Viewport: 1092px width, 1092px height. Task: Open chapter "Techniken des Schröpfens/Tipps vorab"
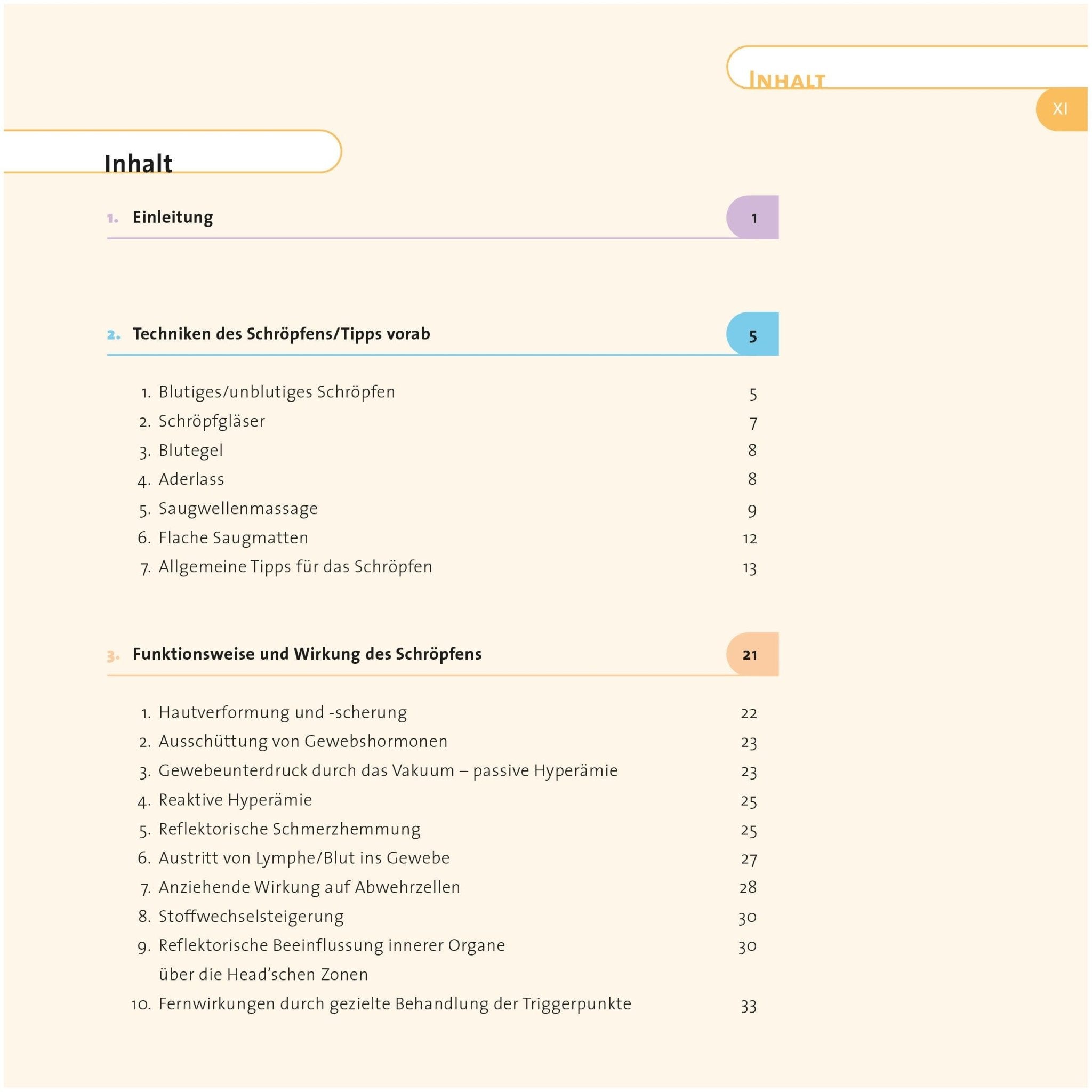click(x=281, y=334)
